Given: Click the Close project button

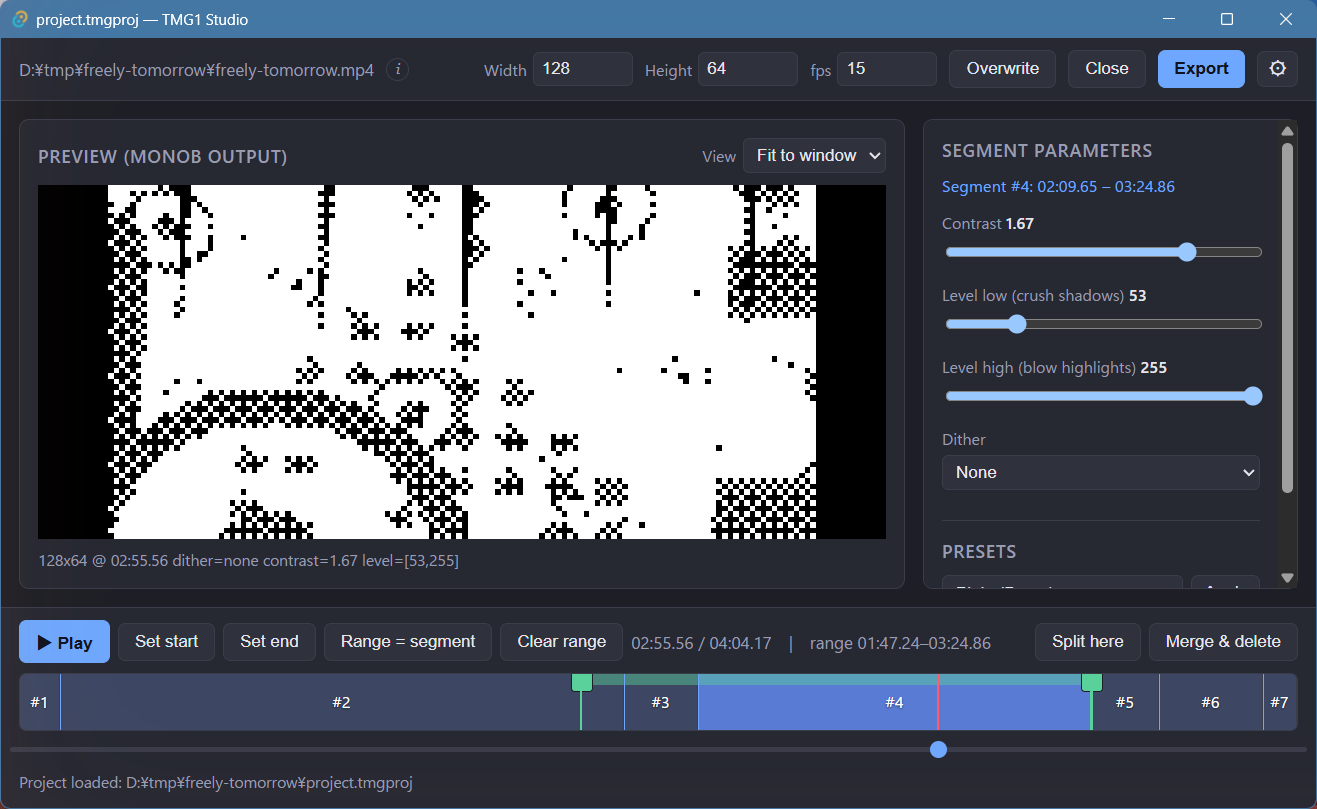Looking at the screenshot, I should click(1107, 69).
